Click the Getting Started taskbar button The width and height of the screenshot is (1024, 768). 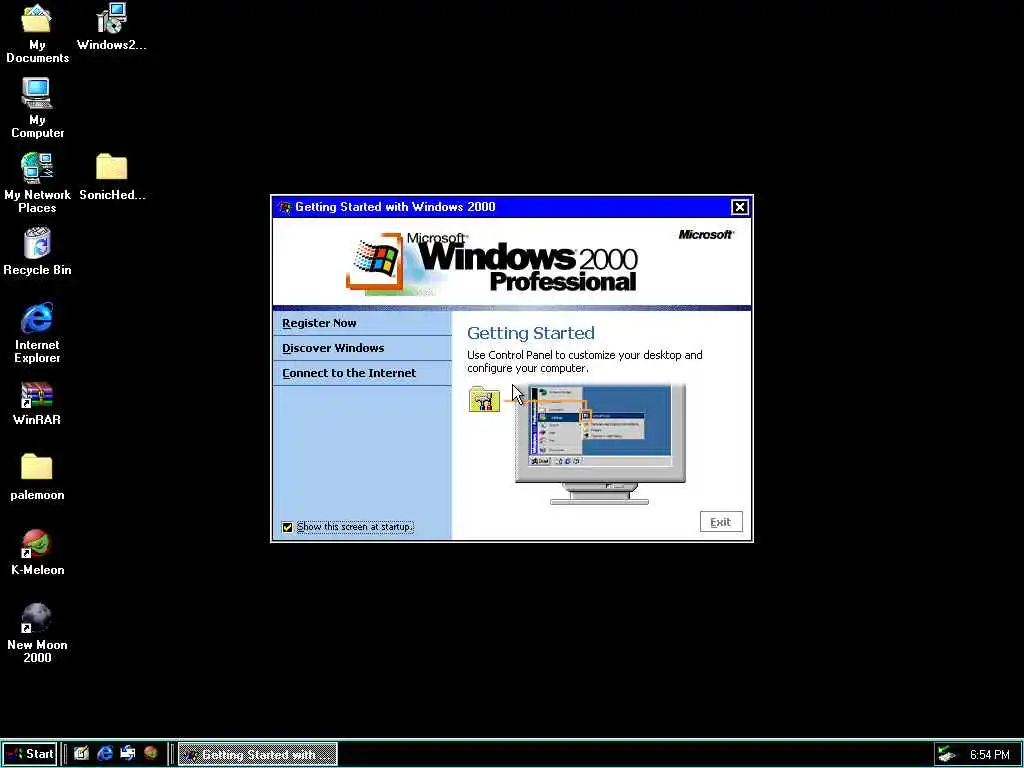(x=258, y=754)
